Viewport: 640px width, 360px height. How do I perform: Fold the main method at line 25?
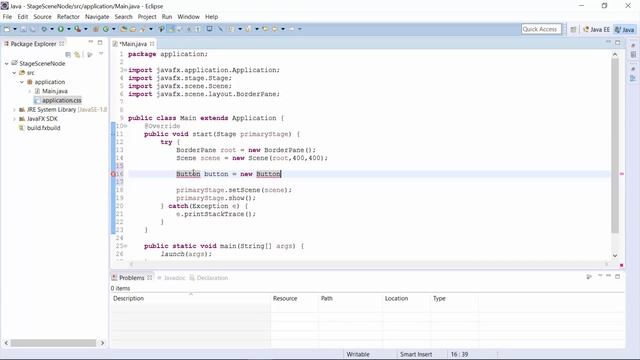pos(126,246)
